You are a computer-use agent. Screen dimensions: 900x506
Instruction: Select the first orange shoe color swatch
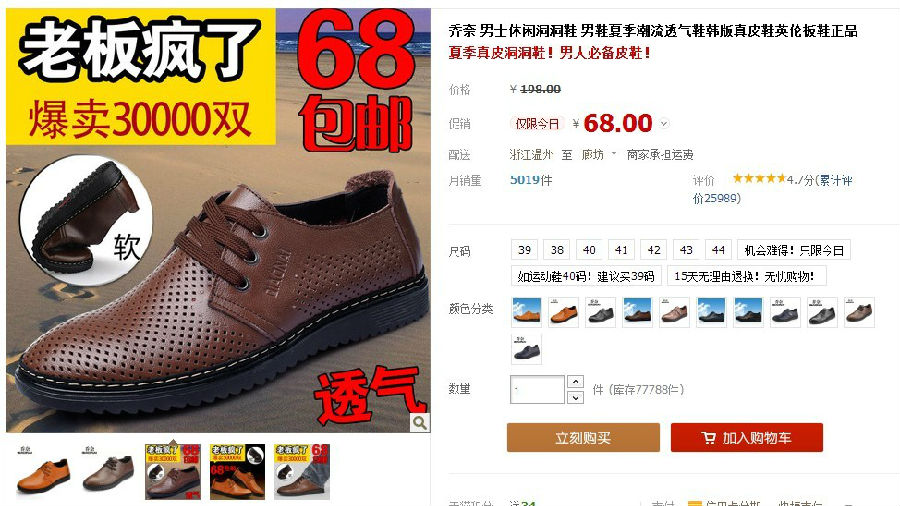(526, 313)
